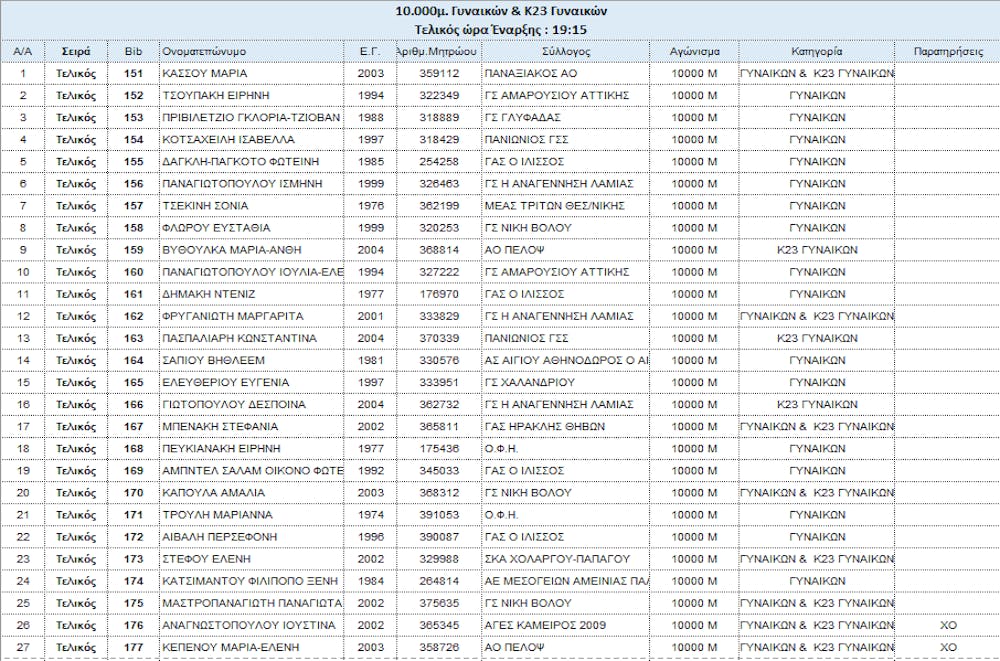Click the Παρατηρήσεις column header
This screenshot has width=1000, height=661.
[x=947, y=51]
